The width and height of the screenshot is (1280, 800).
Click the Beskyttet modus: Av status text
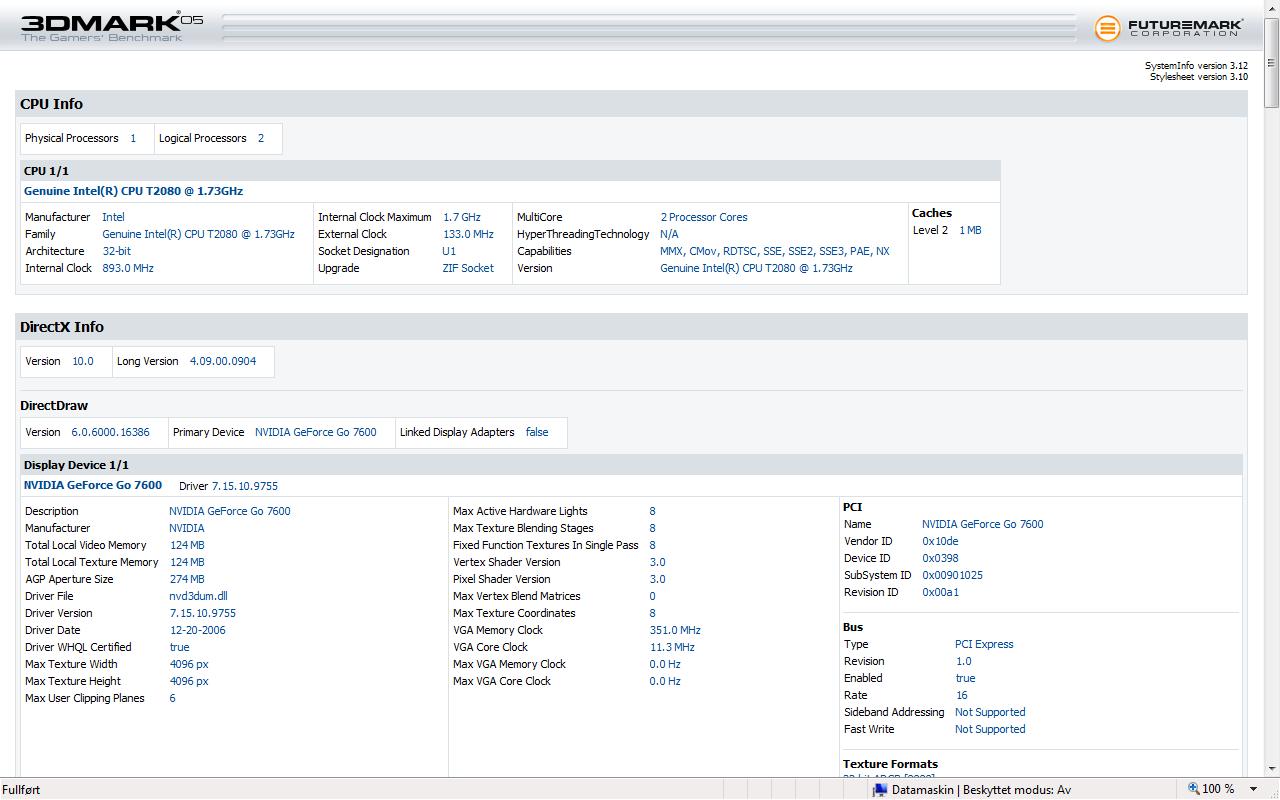click(1017, 789)
